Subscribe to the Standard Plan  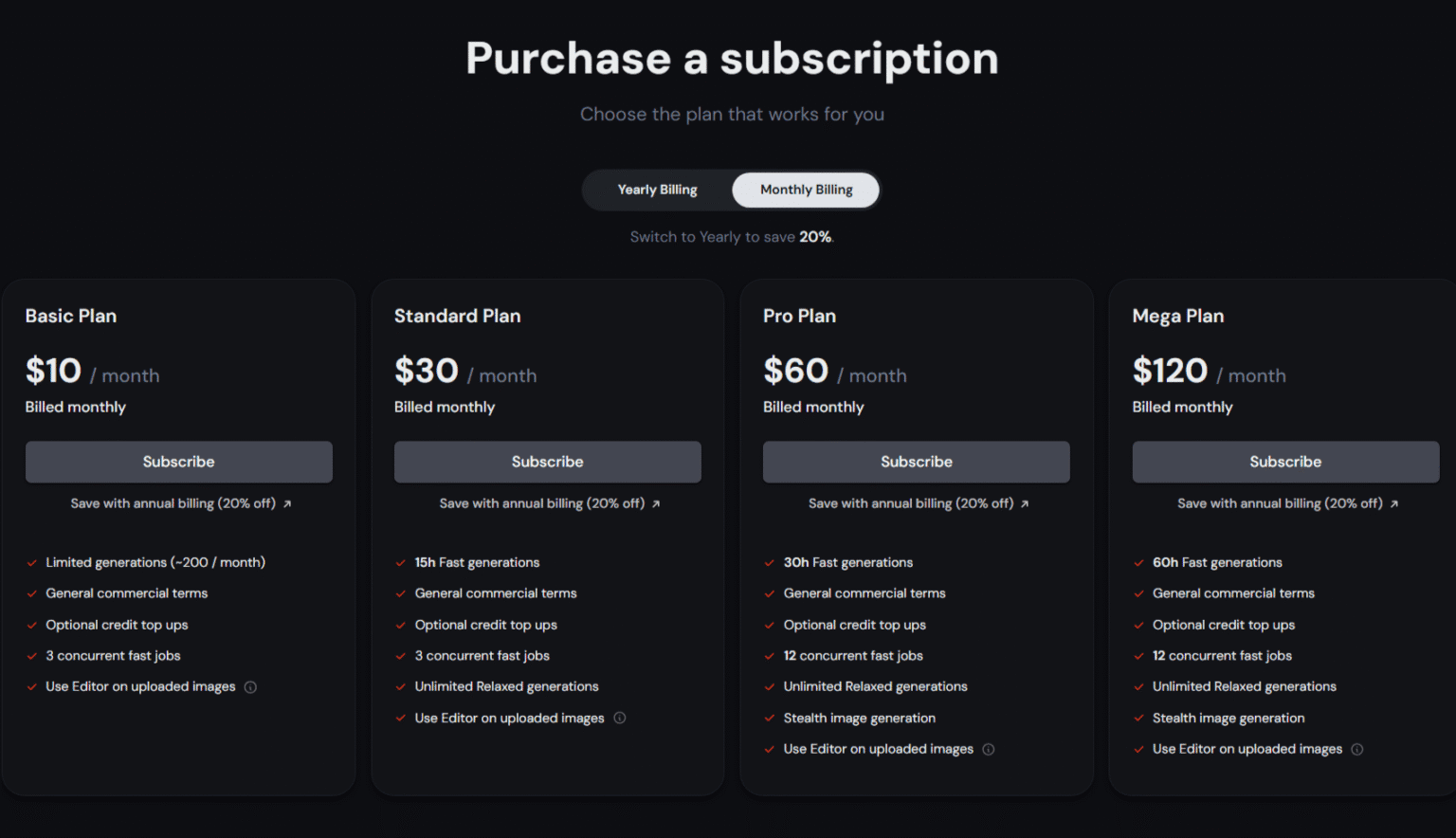point(547,462)
